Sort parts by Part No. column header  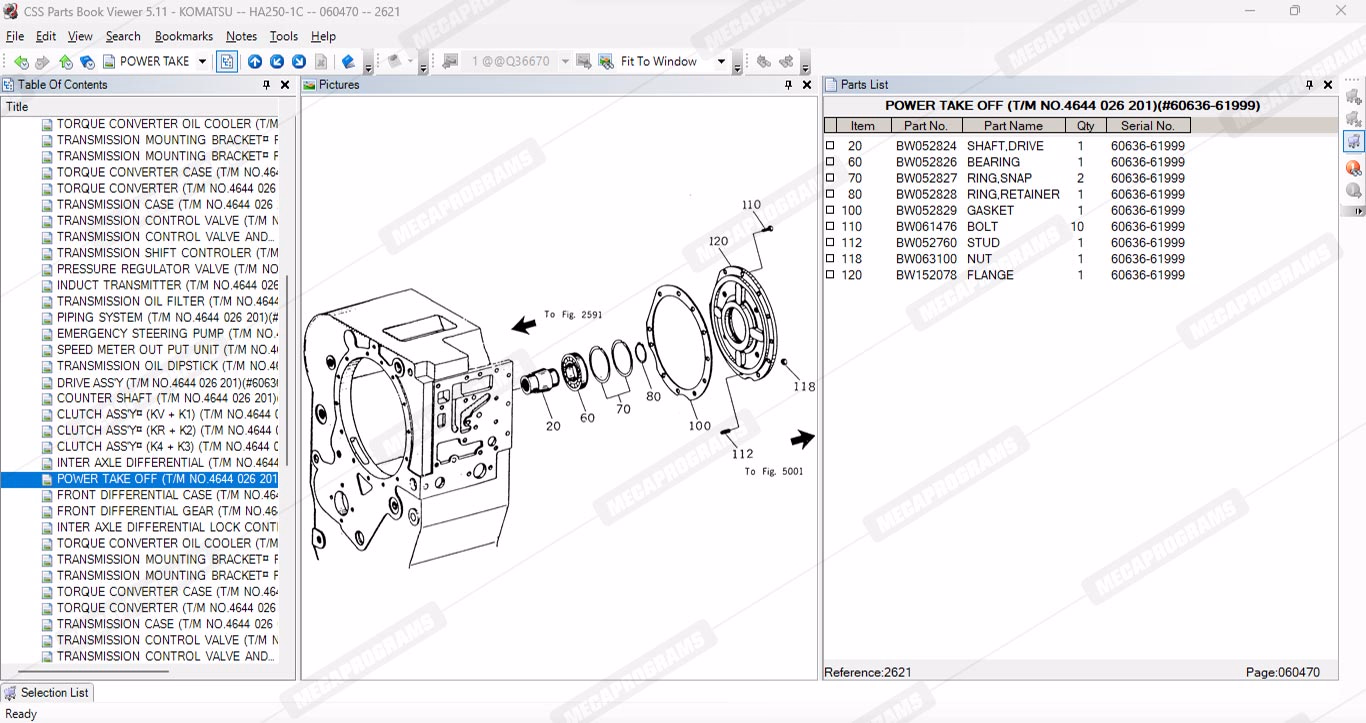click(x=925, y=126)
